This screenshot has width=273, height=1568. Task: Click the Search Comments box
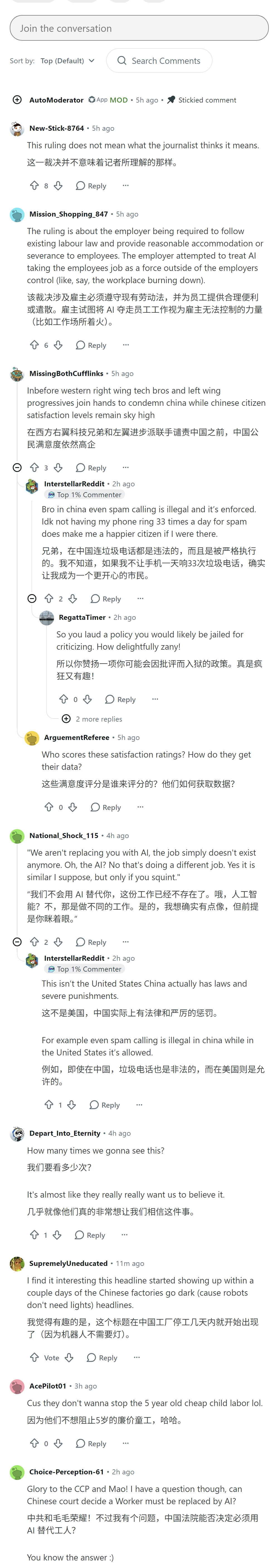[159, 61]
